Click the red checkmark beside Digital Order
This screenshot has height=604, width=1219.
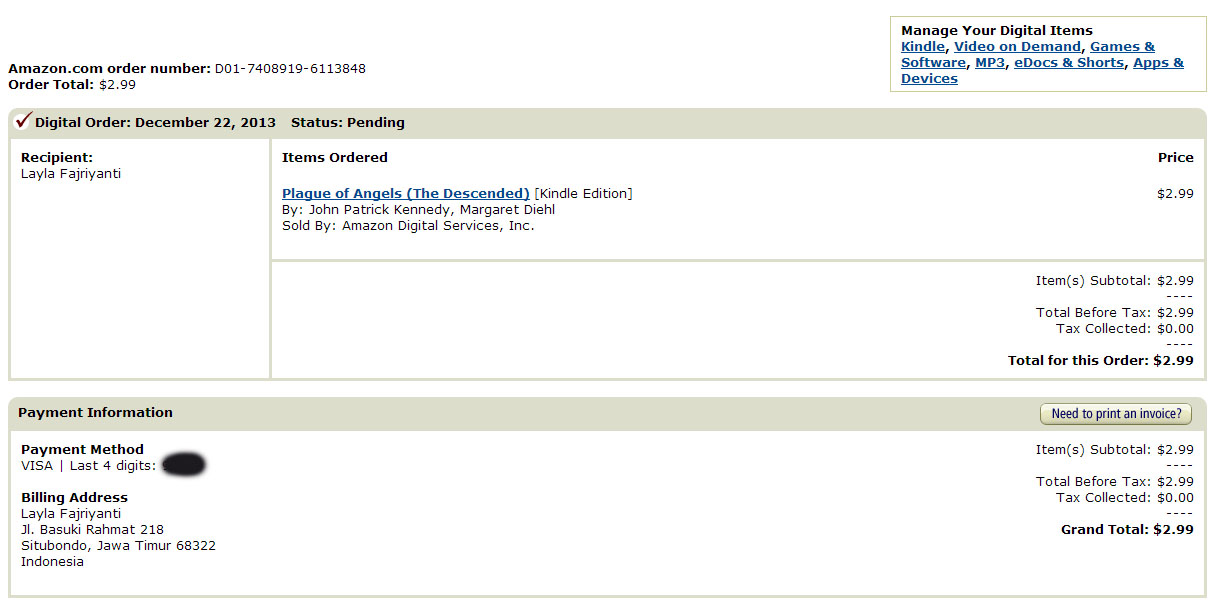23,121
